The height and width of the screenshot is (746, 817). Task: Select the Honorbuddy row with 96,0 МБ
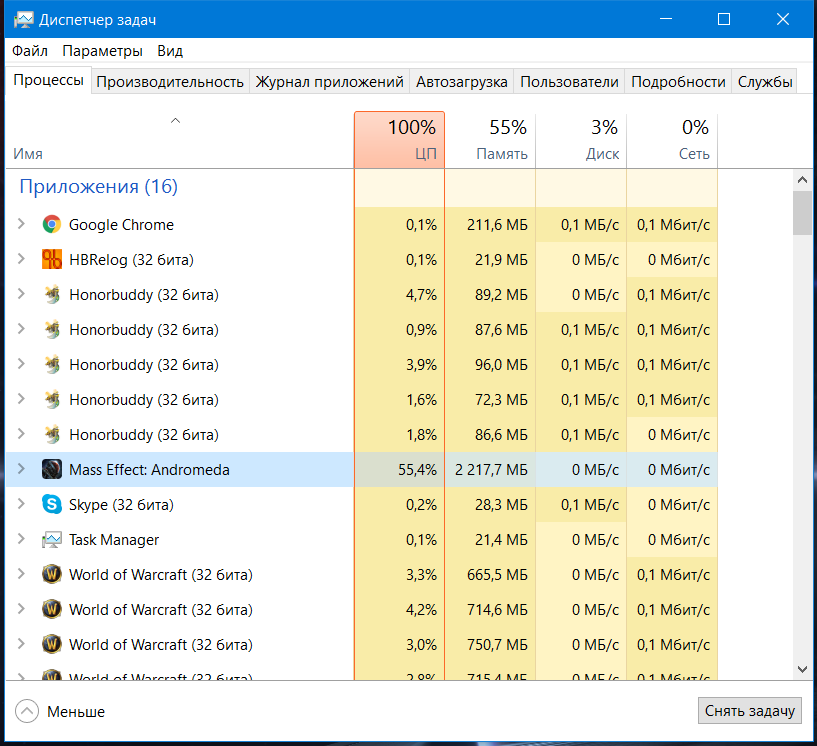tap(362, 365)
